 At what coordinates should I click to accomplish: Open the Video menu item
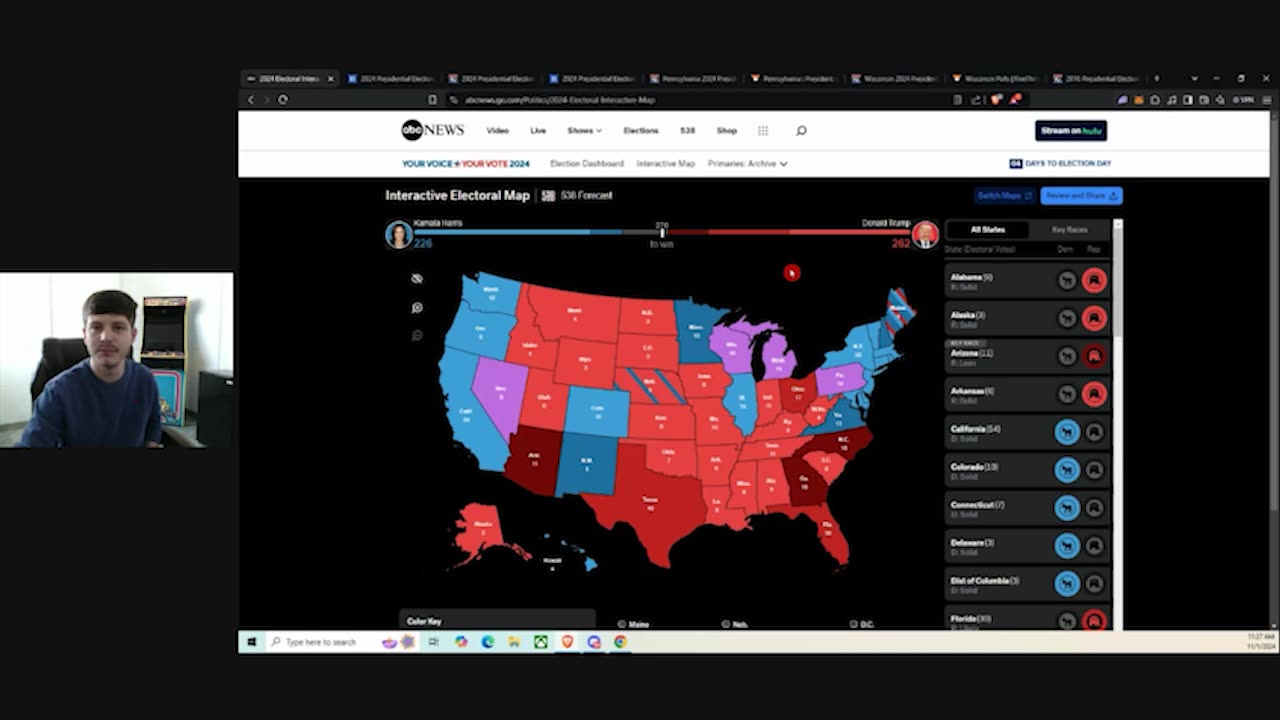tap(497, 131)
